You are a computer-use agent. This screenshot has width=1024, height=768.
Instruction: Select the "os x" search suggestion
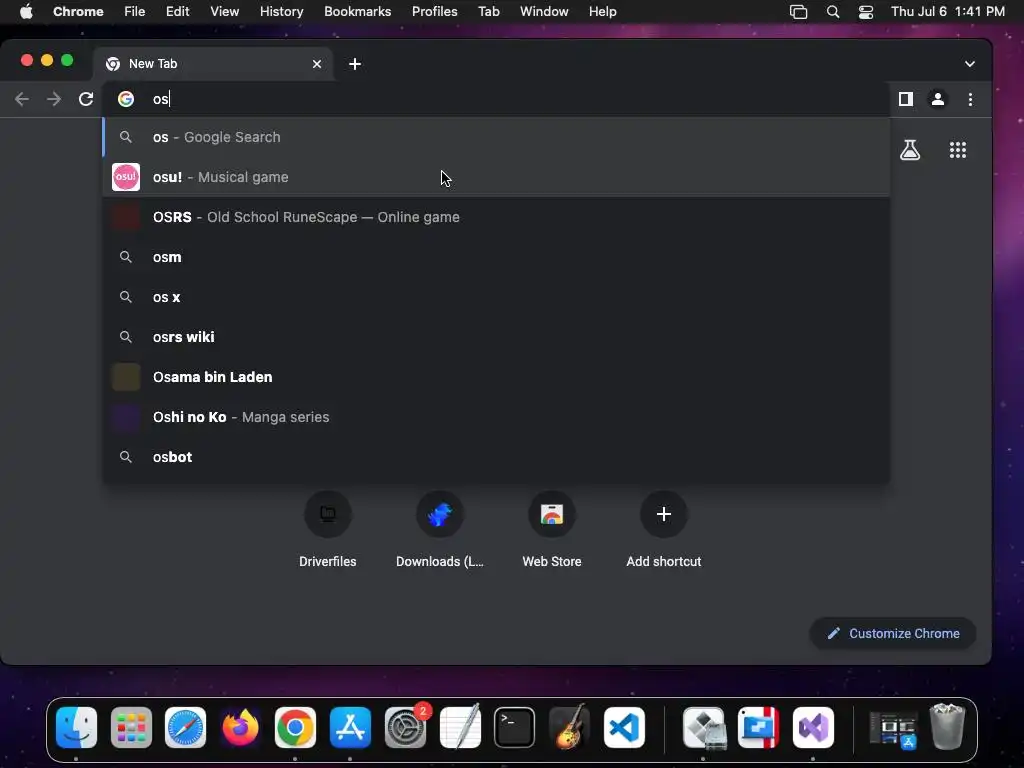[496, 297]
